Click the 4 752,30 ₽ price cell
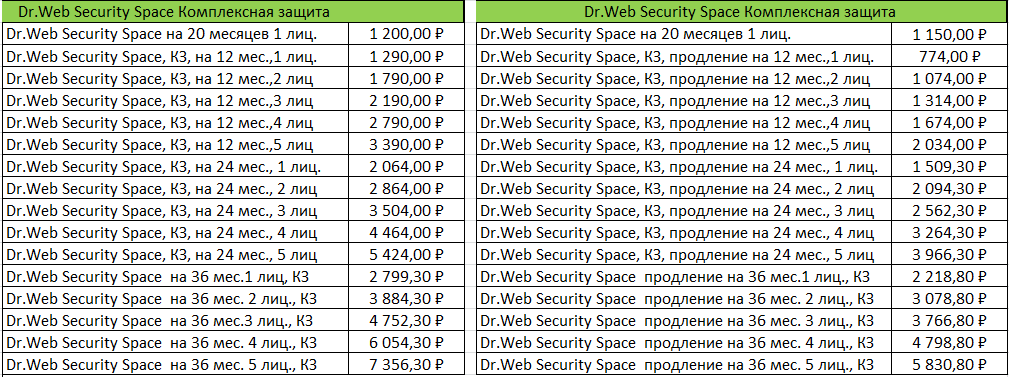Image resolution: width=1009 pixels, height=377 pixels. click(407, 322)
